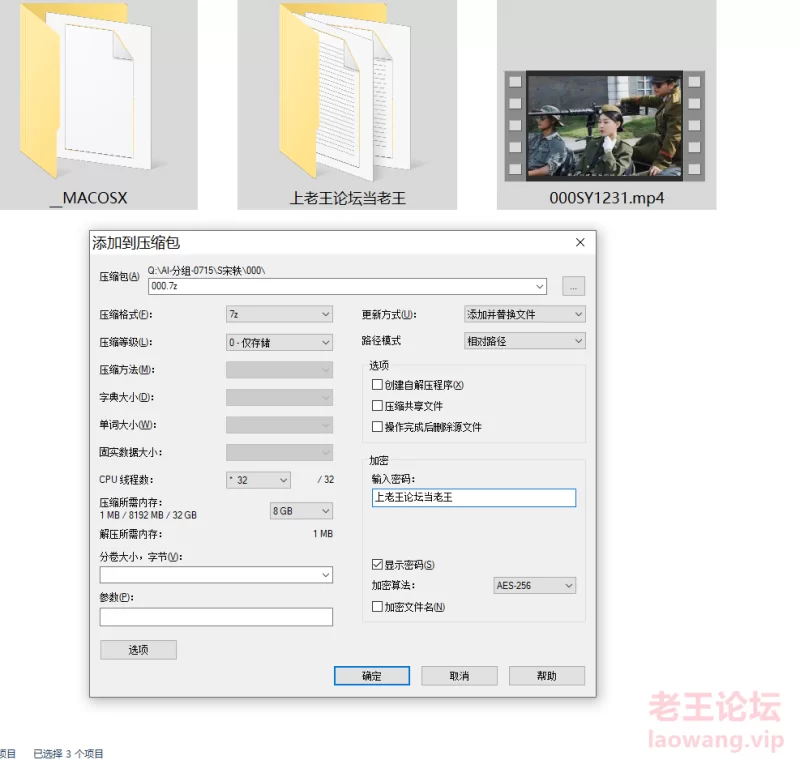Click the 选项 button
Image resolution: width=800 pixels, height=760 pixels.
coord(138,649)
